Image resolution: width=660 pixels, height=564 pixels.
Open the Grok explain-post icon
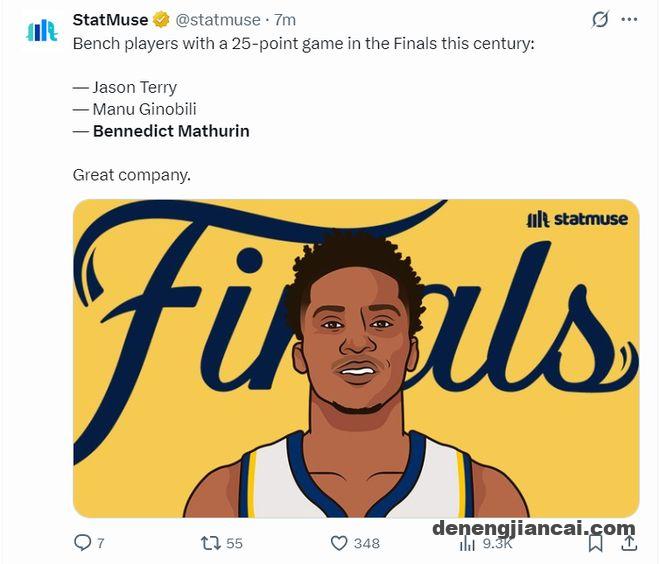coord(601,20)
